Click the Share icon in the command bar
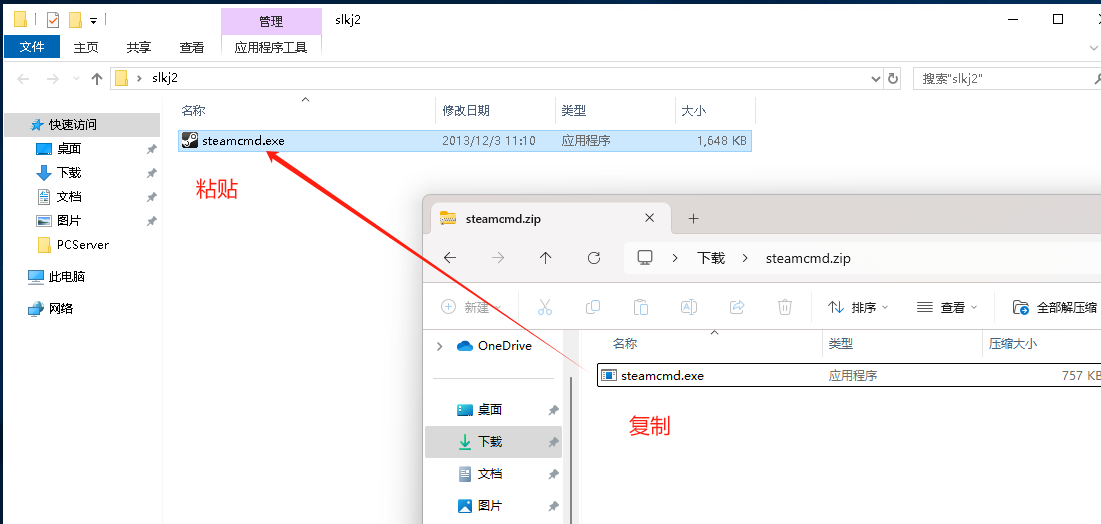 click(737, 307)
